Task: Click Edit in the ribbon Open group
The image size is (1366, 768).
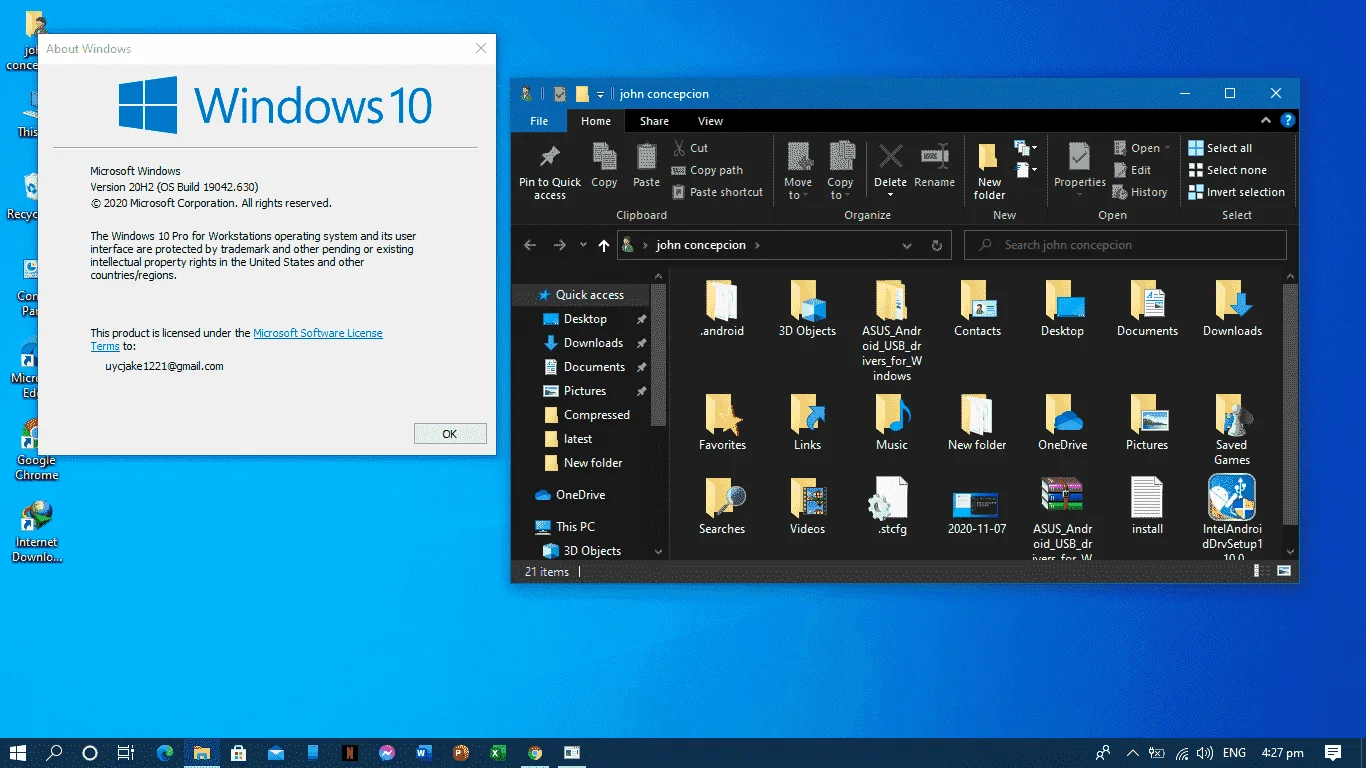Action: tap(1132, 170)
